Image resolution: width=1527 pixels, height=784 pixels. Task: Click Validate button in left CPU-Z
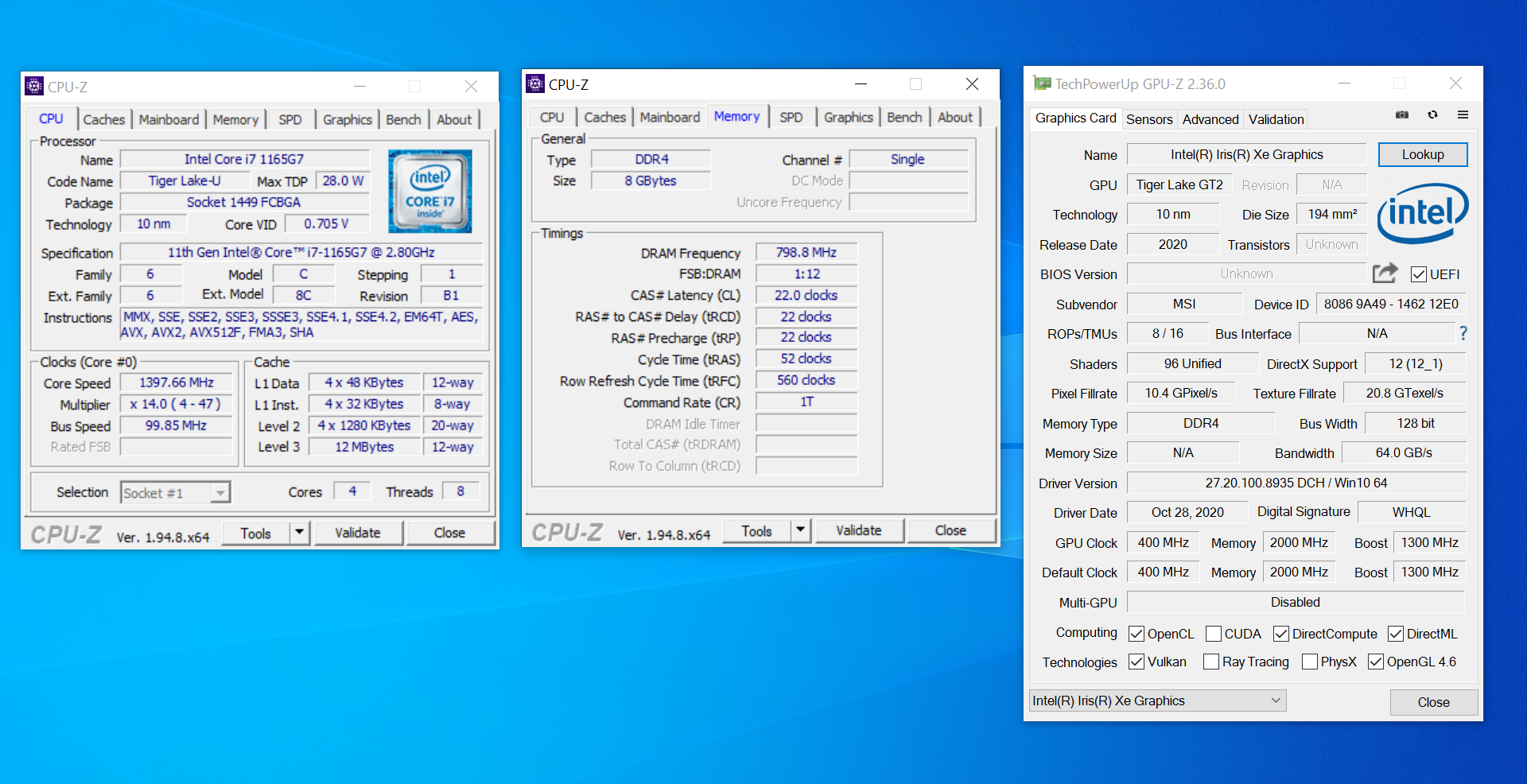(357, 533)
